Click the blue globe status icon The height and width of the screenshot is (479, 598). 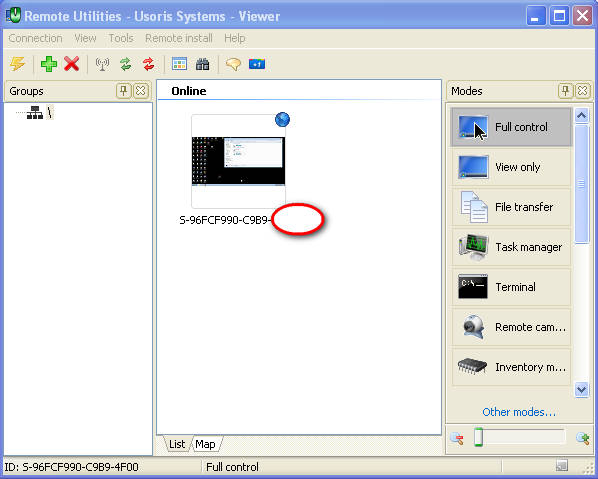[x=282, y=119]
